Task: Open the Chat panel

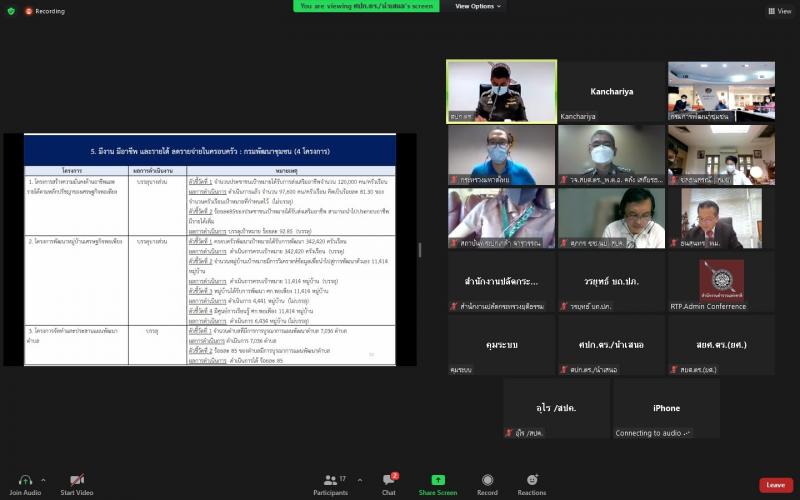Action: [389, 485]
